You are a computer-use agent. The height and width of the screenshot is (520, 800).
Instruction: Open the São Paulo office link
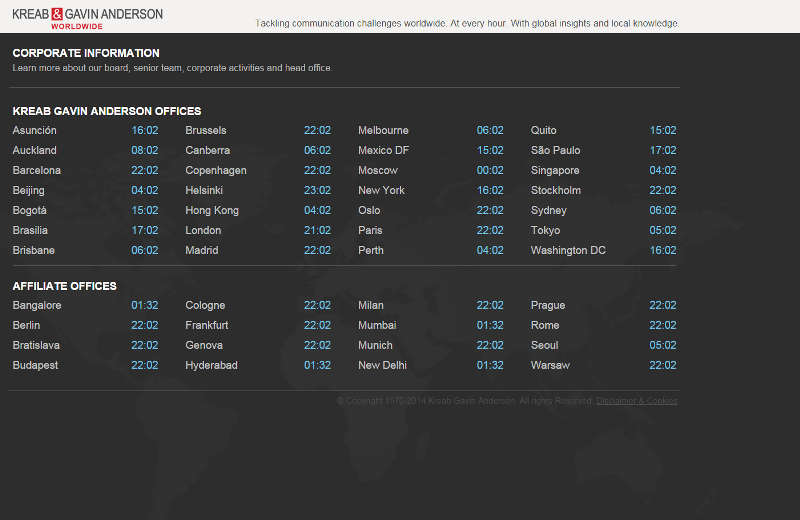[555, 151]
